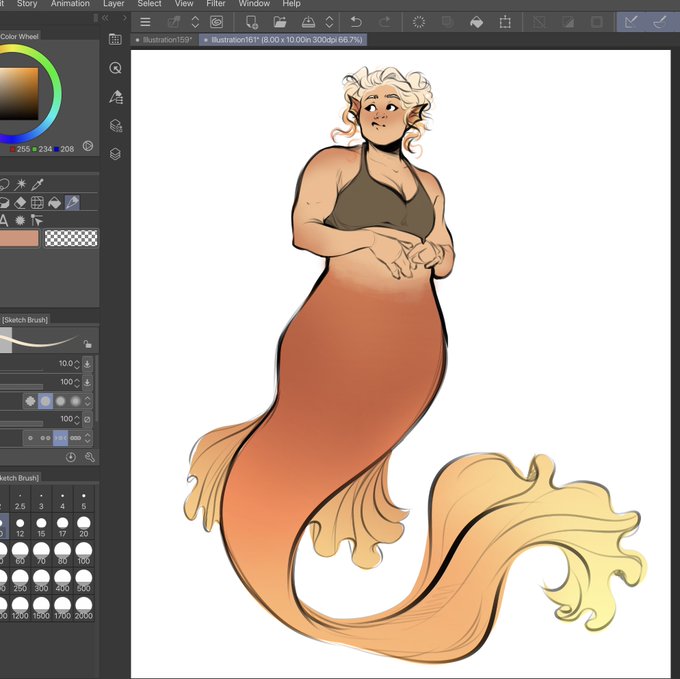The height and width of the screenshot is (679, 680).
Task: Switch to the Illustration159 tab
Action: tap(164, 40)
